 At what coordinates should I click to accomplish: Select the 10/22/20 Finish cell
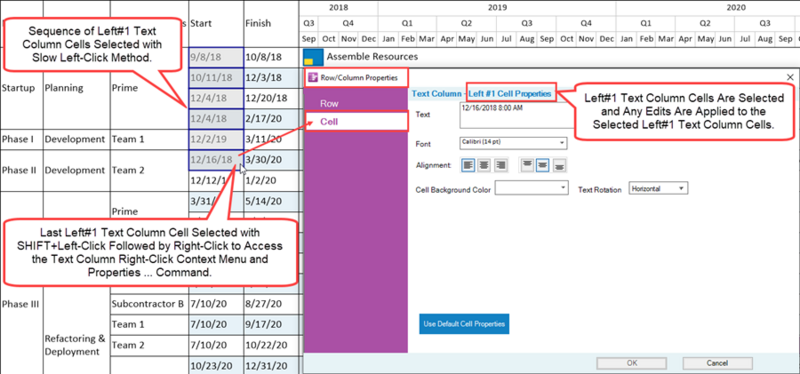[271, 345]
